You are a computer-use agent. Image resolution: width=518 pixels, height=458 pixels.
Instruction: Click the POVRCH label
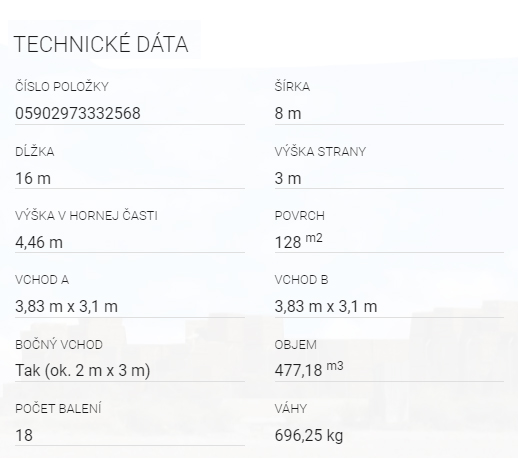(300, 216)
